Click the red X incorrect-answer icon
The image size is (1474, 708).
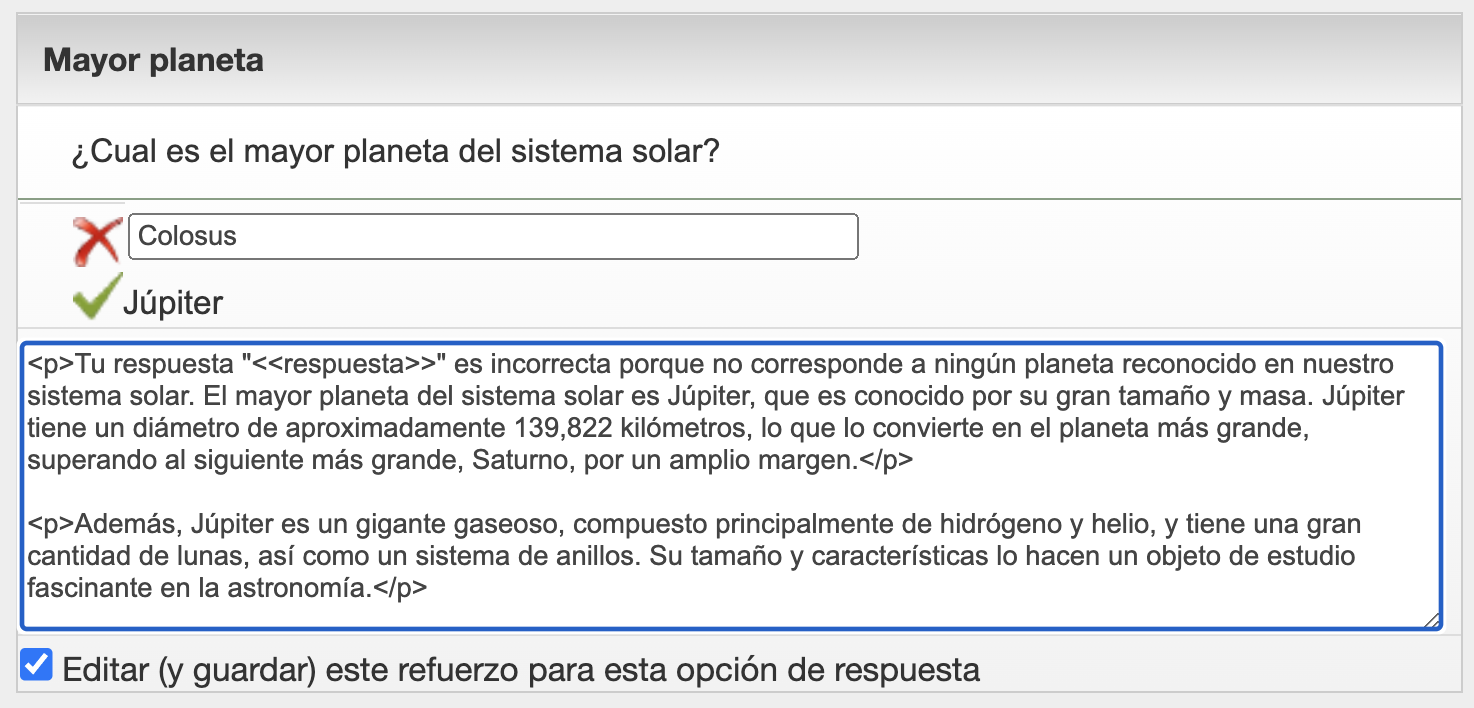96,241
